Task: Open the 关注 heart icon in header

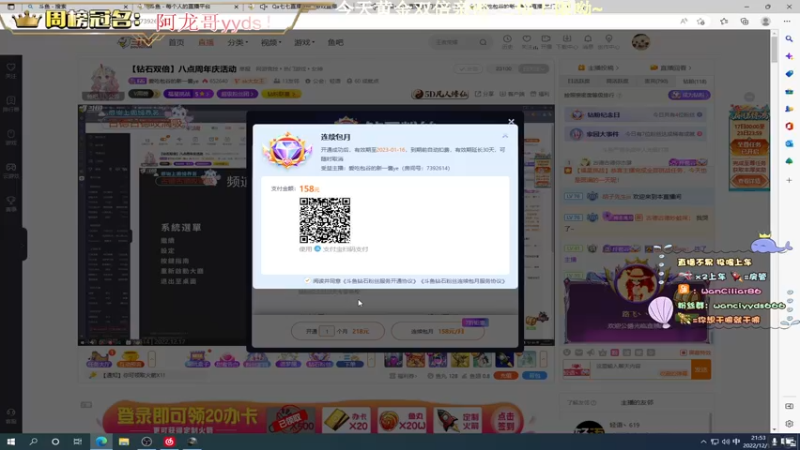Action: click(x=527, y=41)
